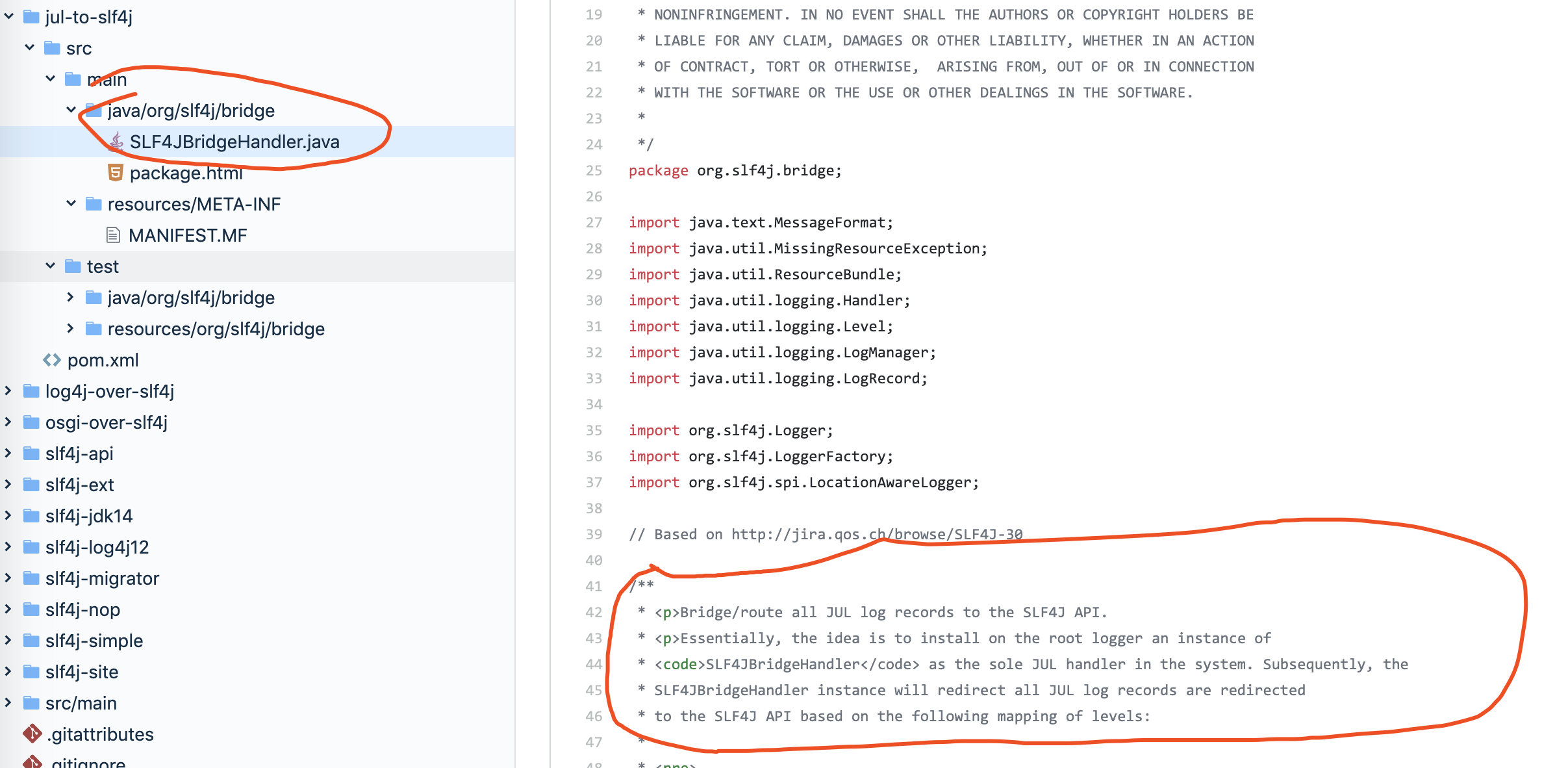Open package.html in the file tree

pyautogui.click(x=186, y=173)
